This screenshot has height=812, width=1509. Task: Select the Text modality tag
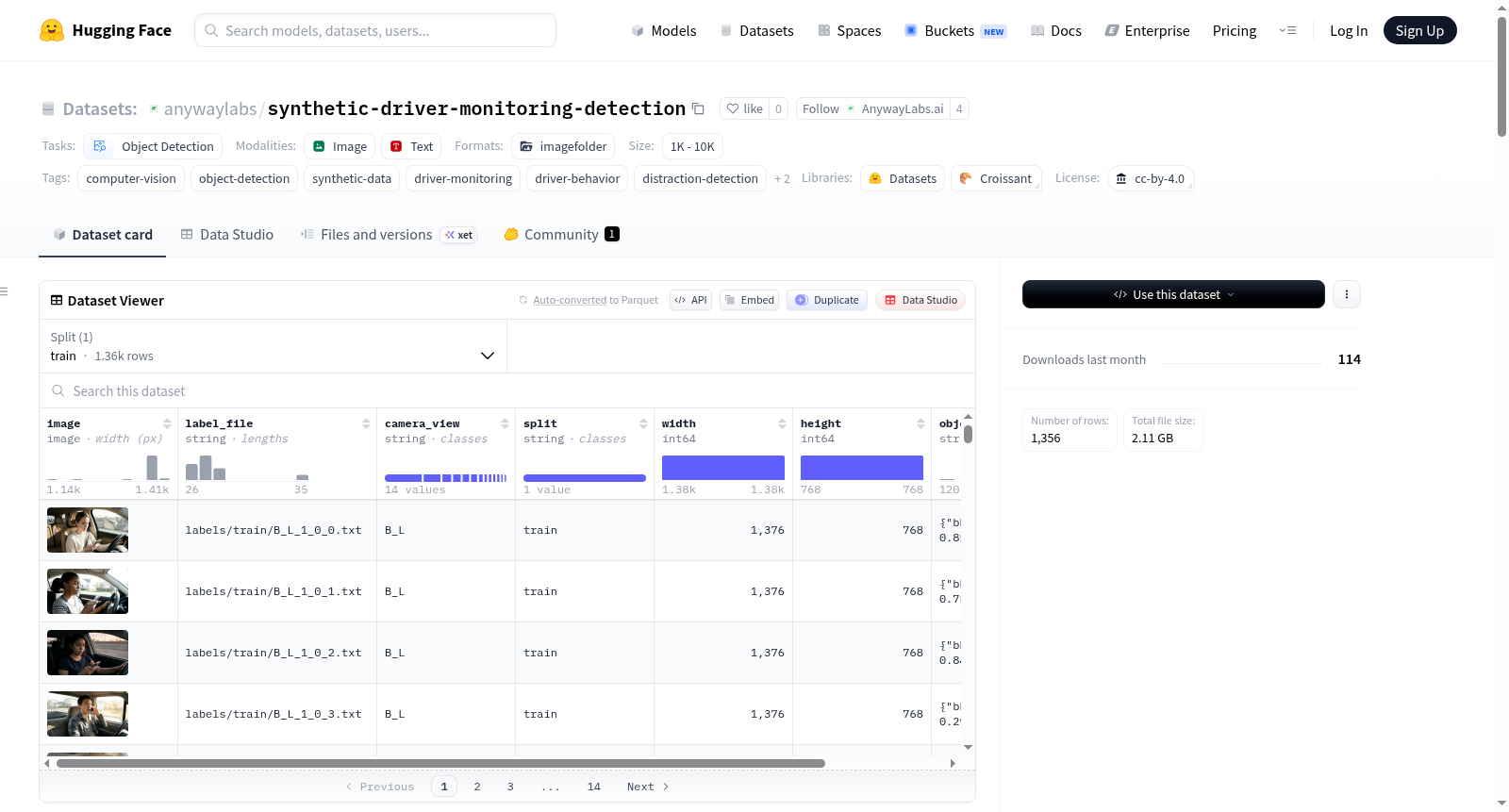coord(412,146)
